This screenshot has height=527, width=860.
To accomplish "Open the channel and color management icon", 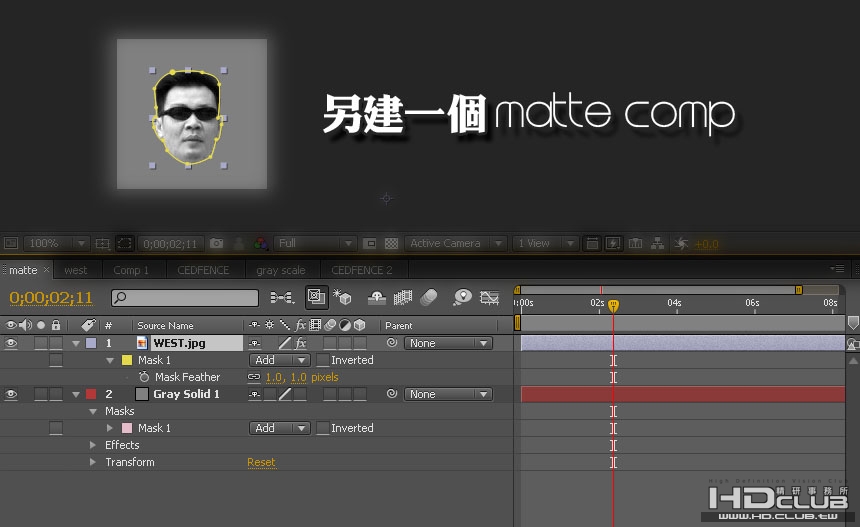I will 261,243.
